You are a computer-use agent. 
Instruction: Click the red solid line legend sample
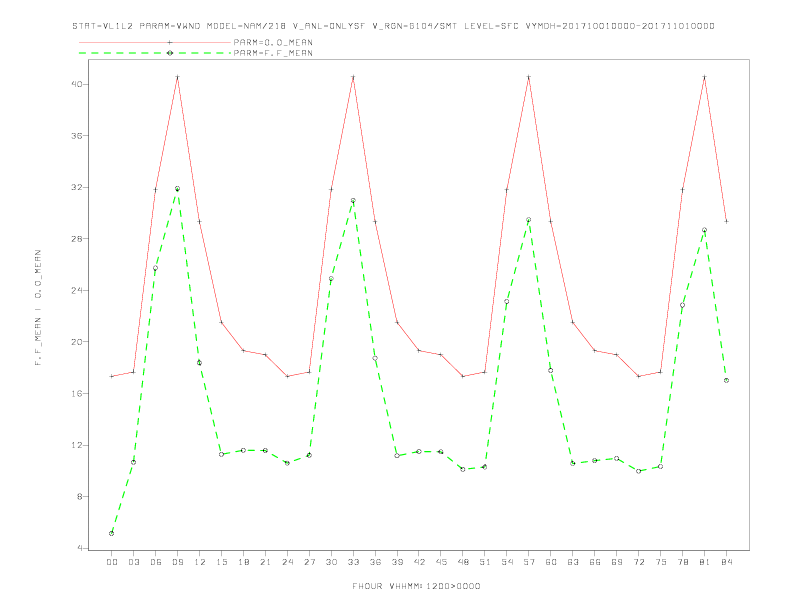pos(155,42)
